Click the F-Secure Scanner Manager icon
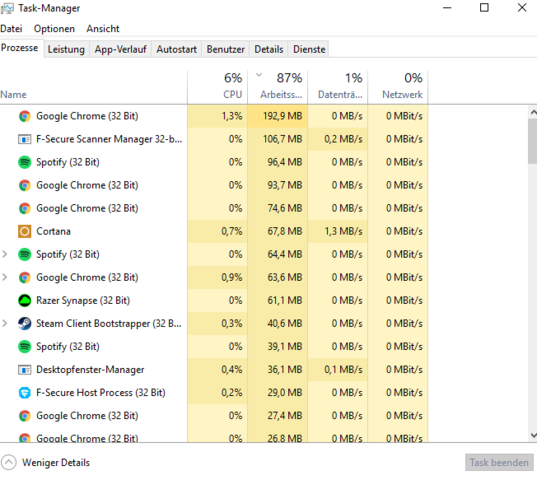This screenshot has height=480, width=537. coord(24,139)
